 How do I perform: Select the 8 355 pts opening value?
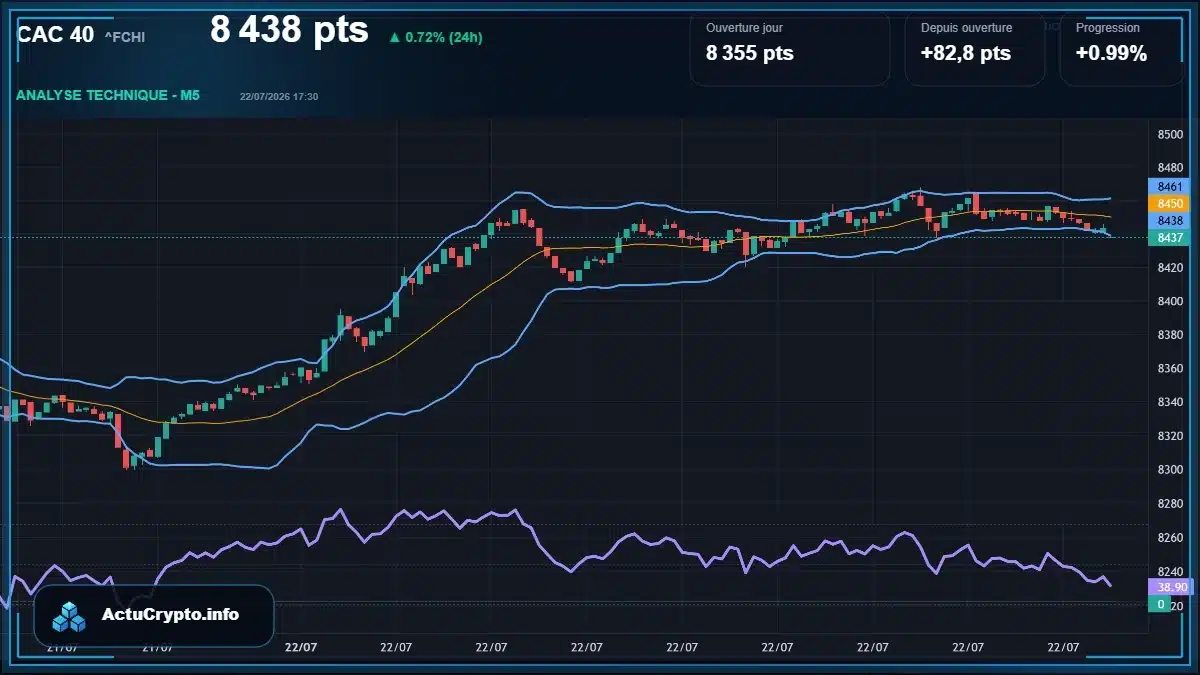(x=750, y=54)
